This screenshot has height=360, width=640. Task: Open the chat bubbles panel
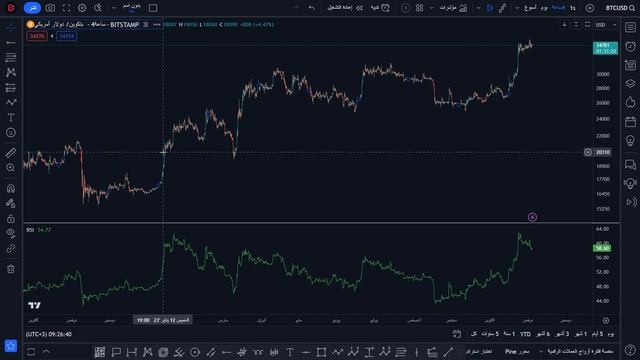pyautogui.click(x=630, y=164)
